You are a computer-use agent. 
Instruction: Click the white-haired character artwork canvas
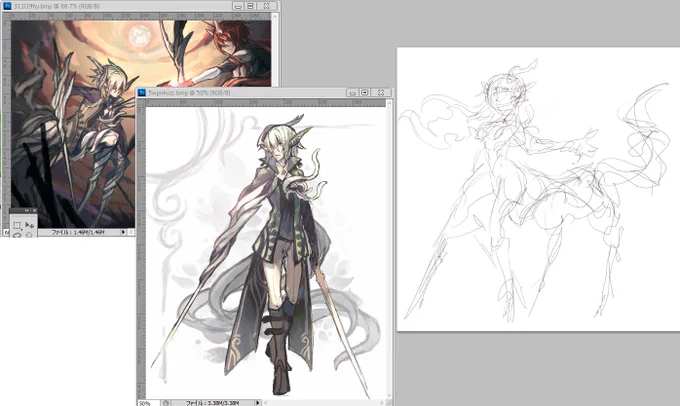coord(265,252)
